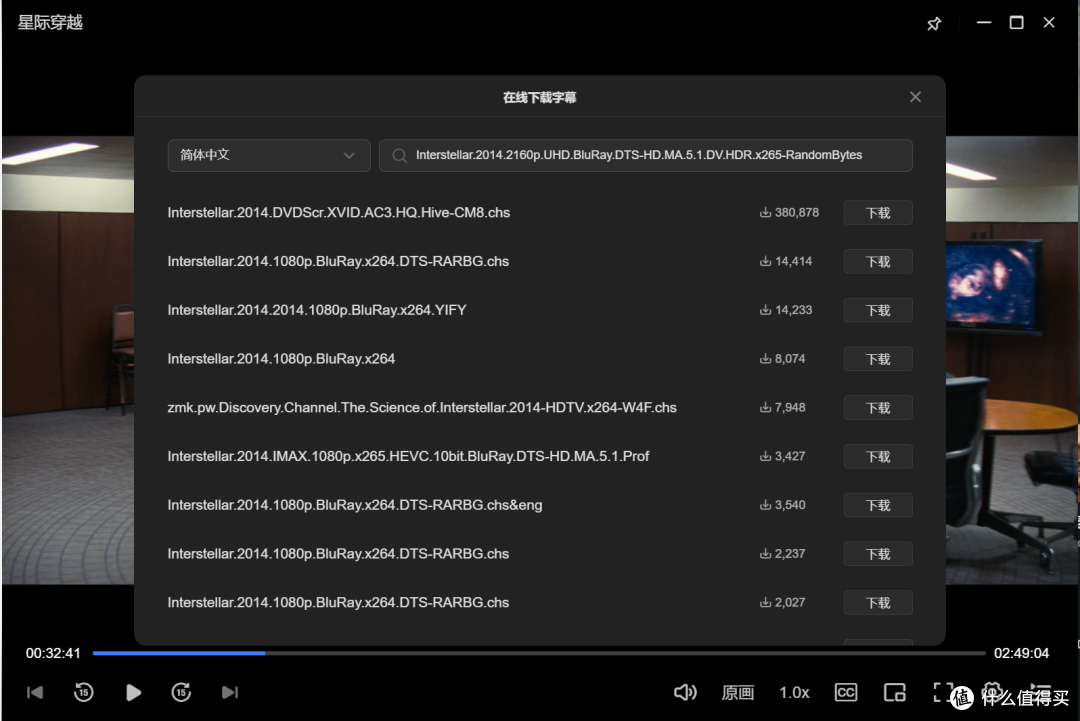Viewport: 1080px width, 721px height.
Task: Click the total duration 02:49:04
Action: click(1021, 653)
